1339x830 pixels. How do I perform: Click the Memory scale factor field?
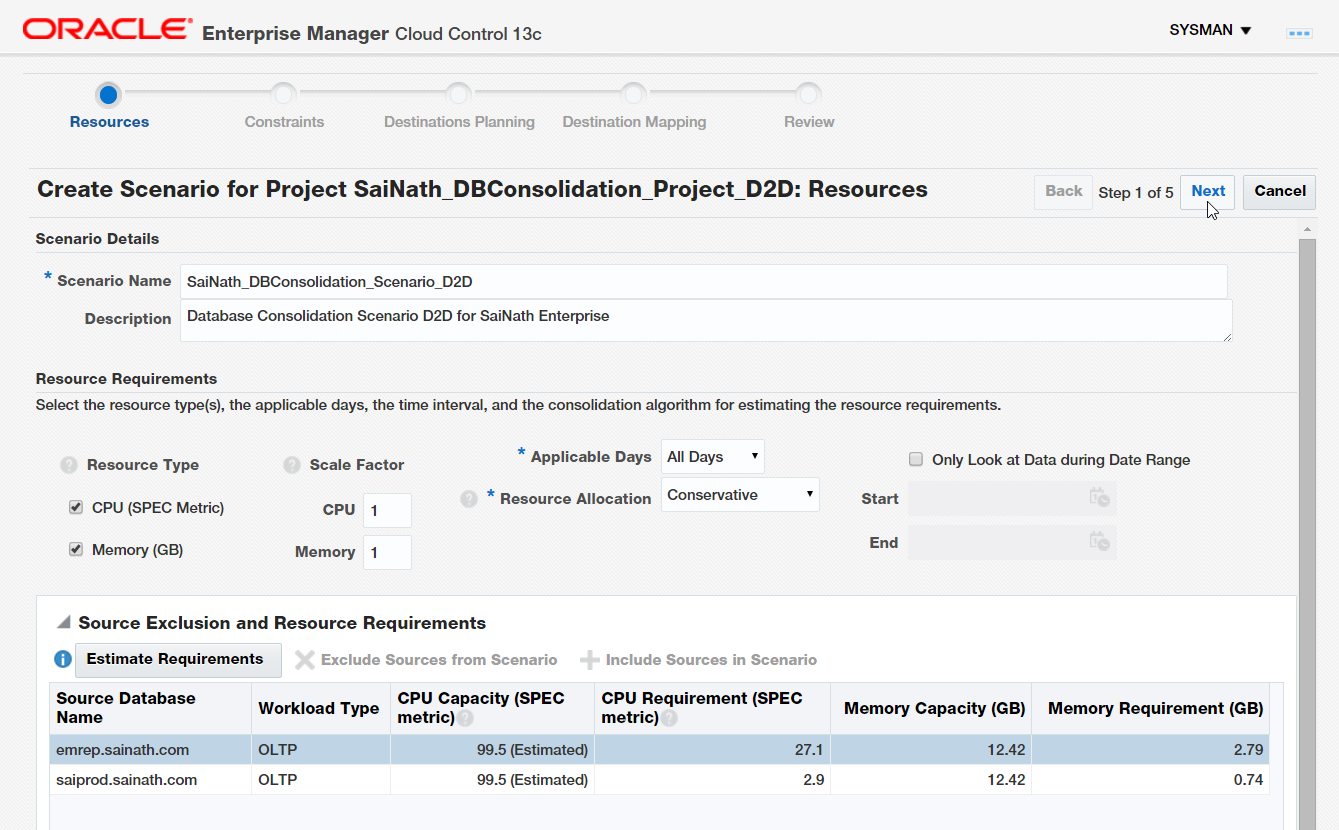click(x=387, y=552)
